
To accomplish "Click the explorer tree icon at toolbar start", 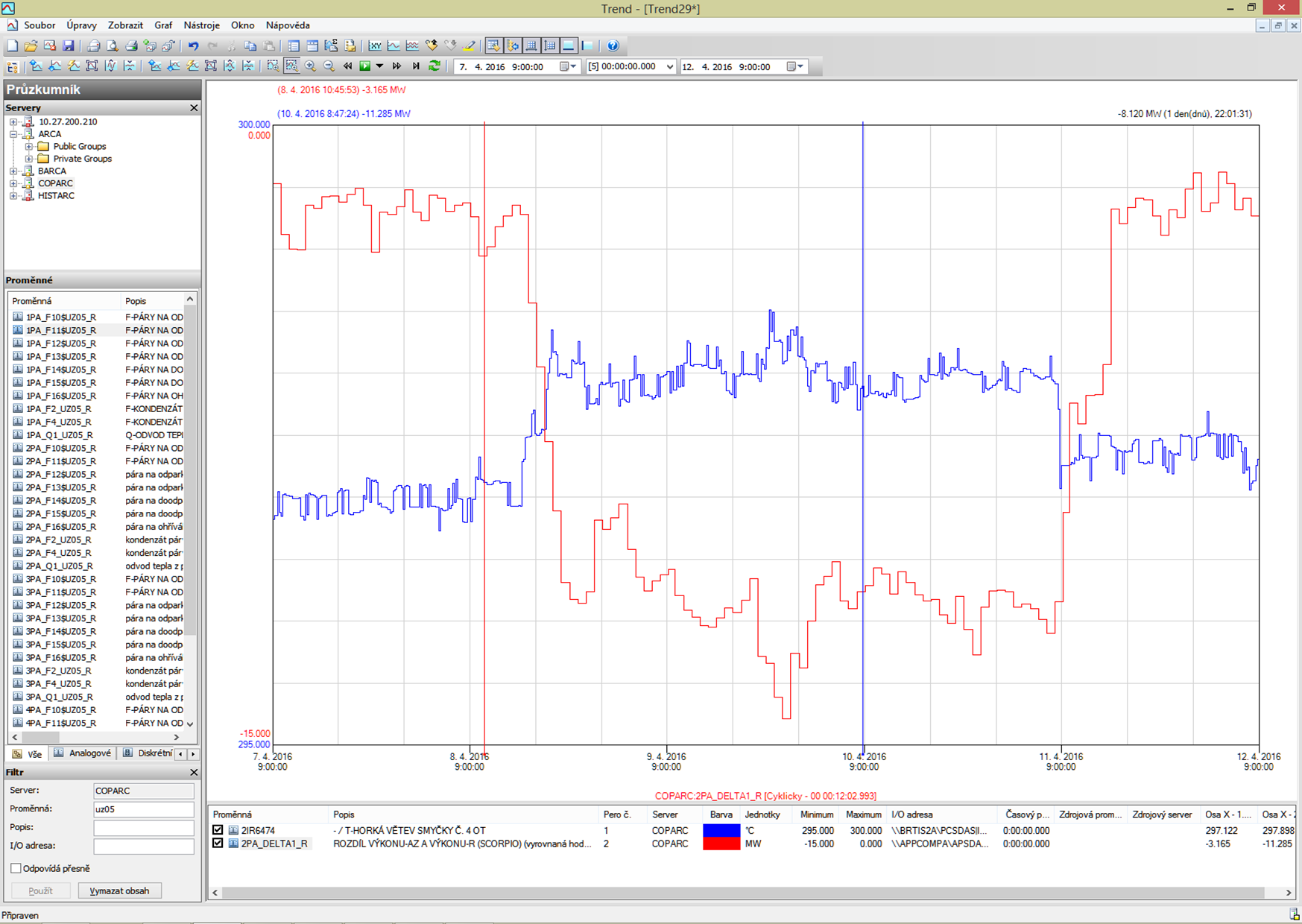I will click(x=12, y=66).
